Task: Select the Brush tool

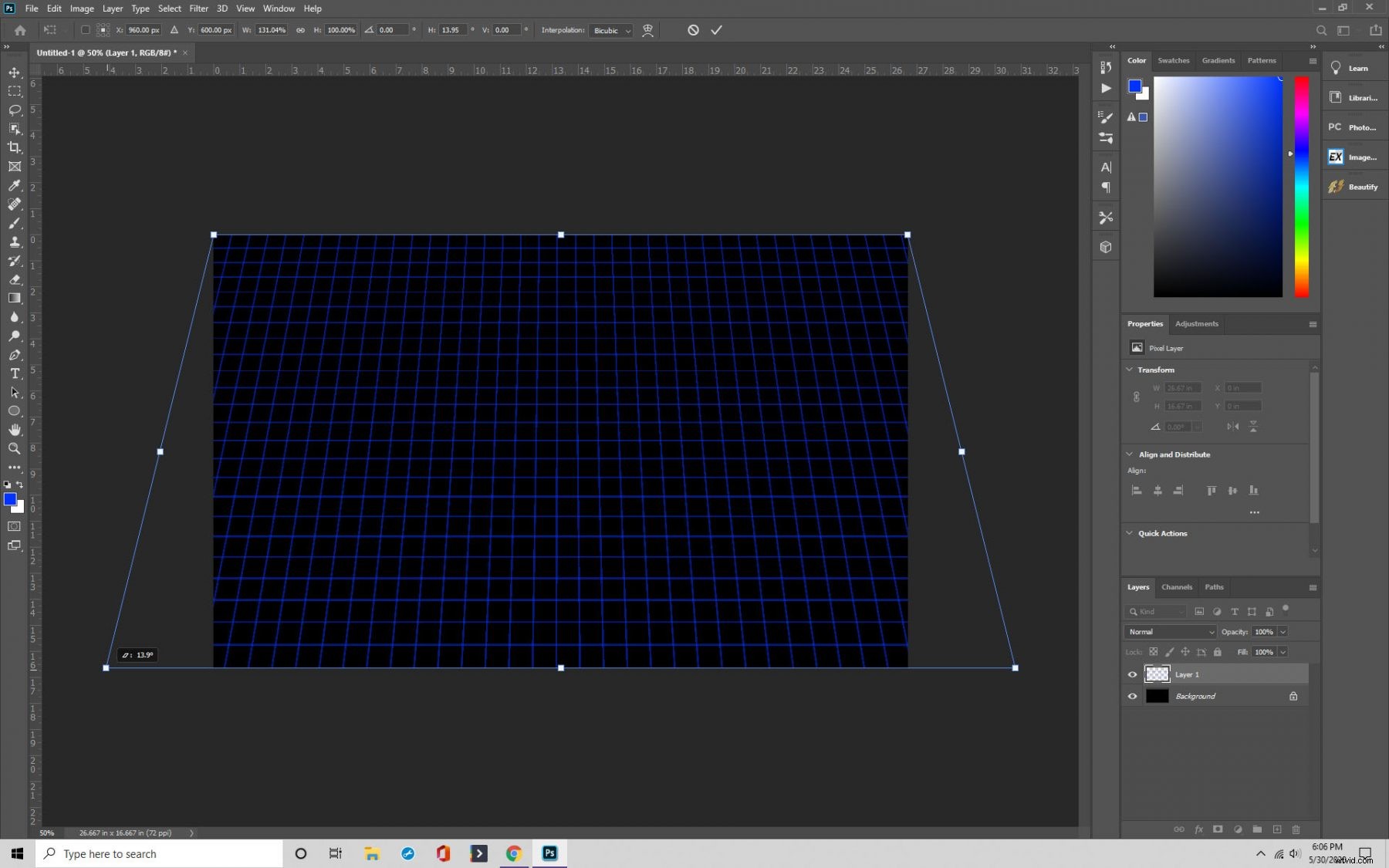Action: point(14,224)
